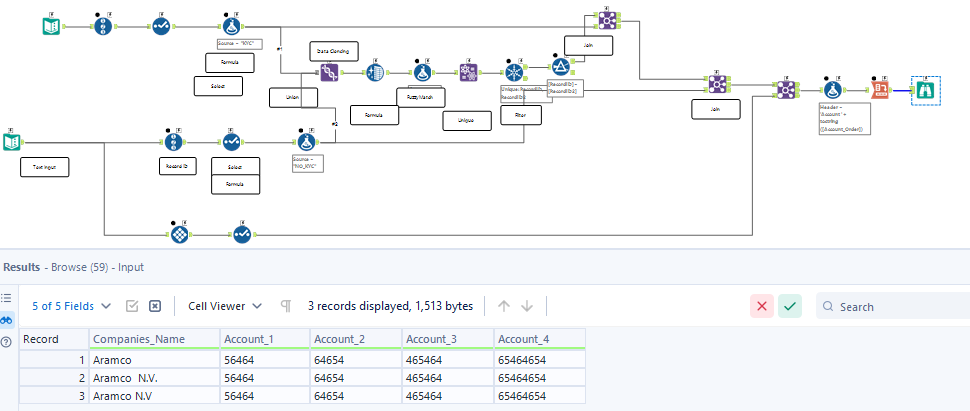The height and width of the screenshot is (411, 970).
Task: Click the deselect-all fields X icon
Action: [x=155, y=306]
